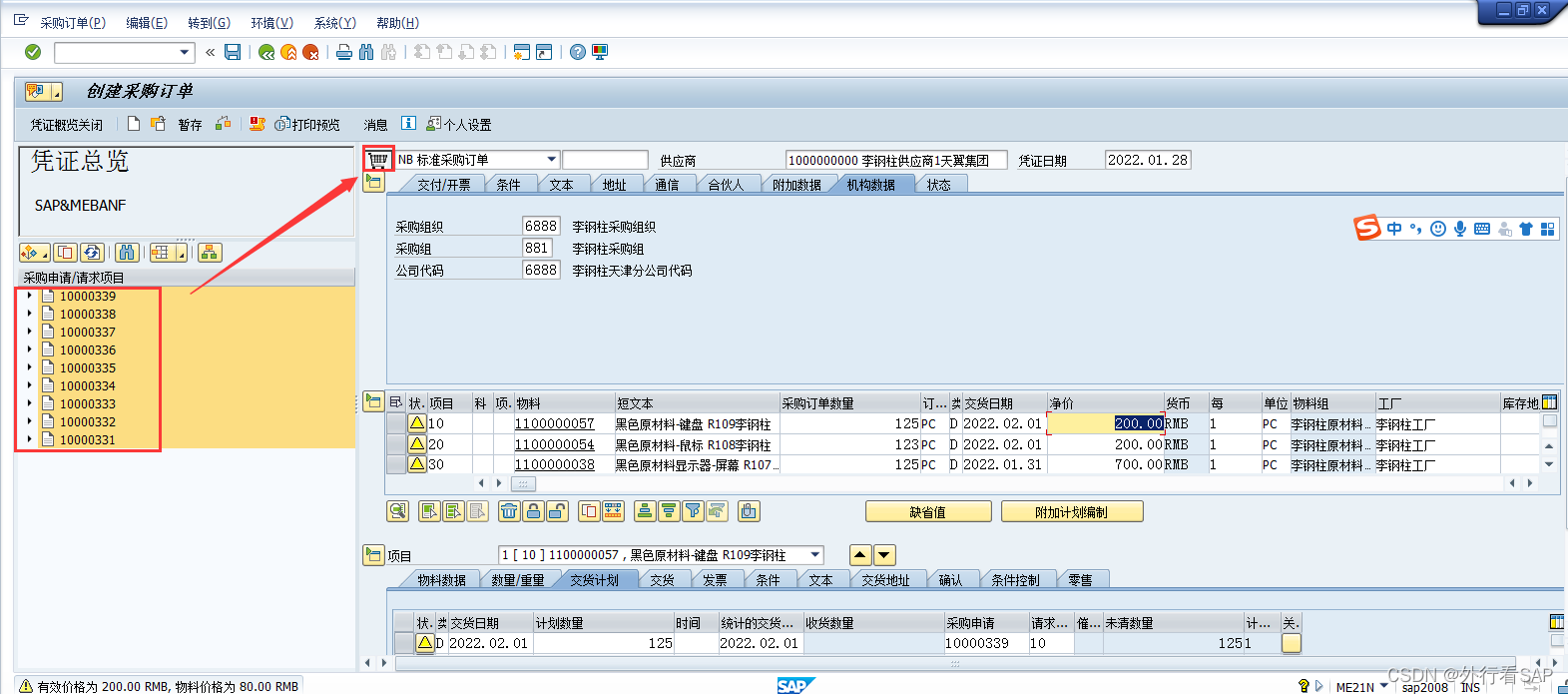Click the refresh icon in document overview toolbar
The image size is (1568, 694).
pos(92,253)
